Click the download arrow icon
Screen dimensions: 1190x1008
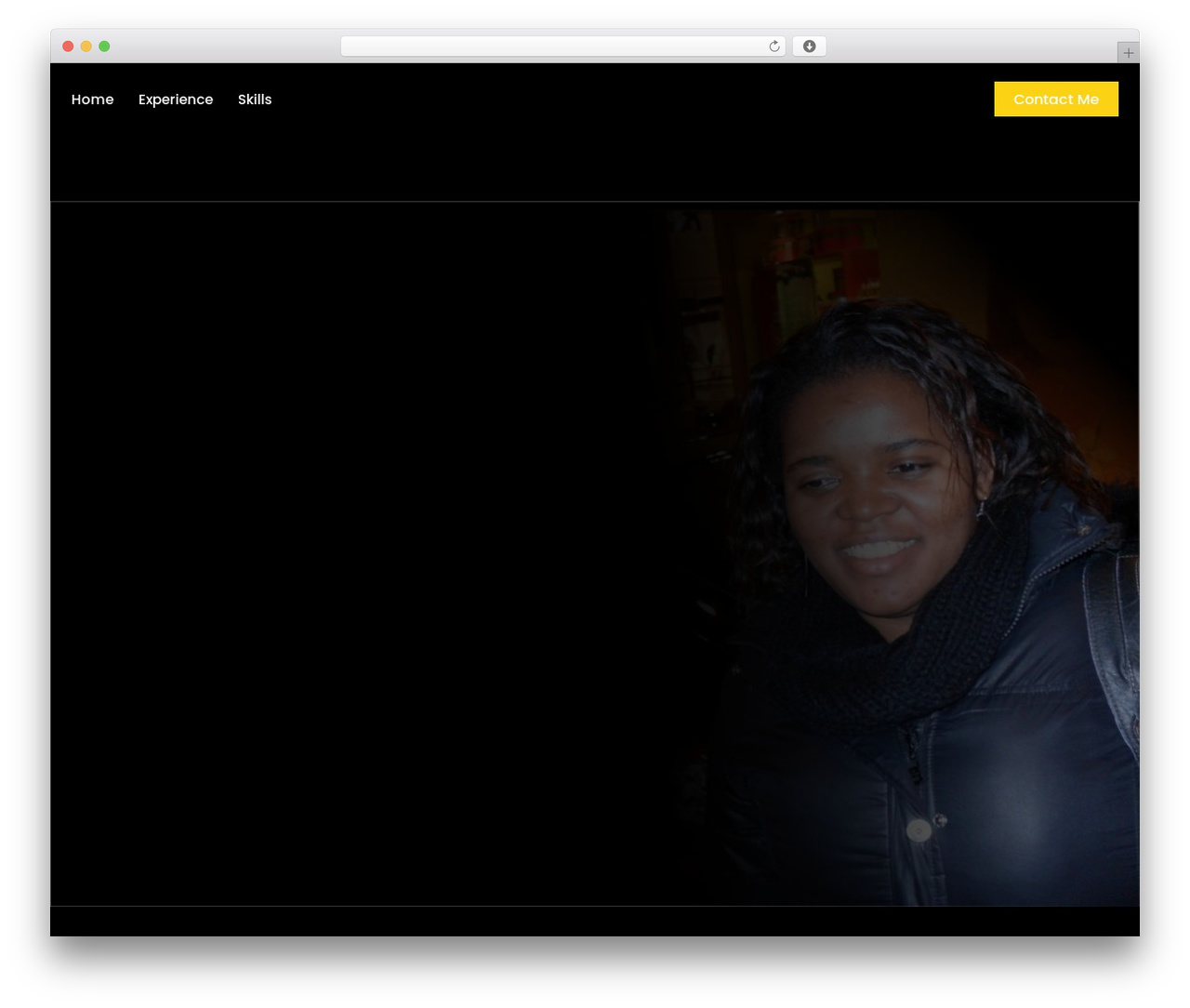(810, 46)
